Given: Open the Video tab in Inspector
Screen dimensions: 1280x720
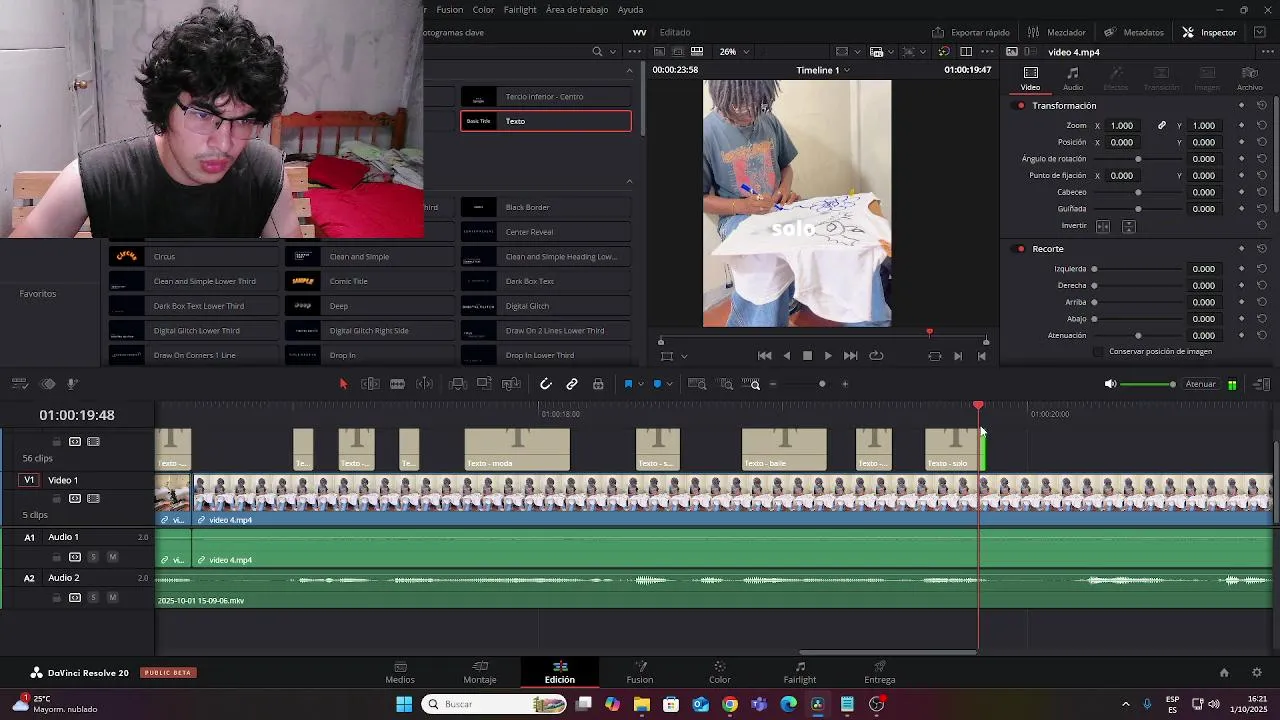Looking at the screenshot, I should tap(1030, 79).
